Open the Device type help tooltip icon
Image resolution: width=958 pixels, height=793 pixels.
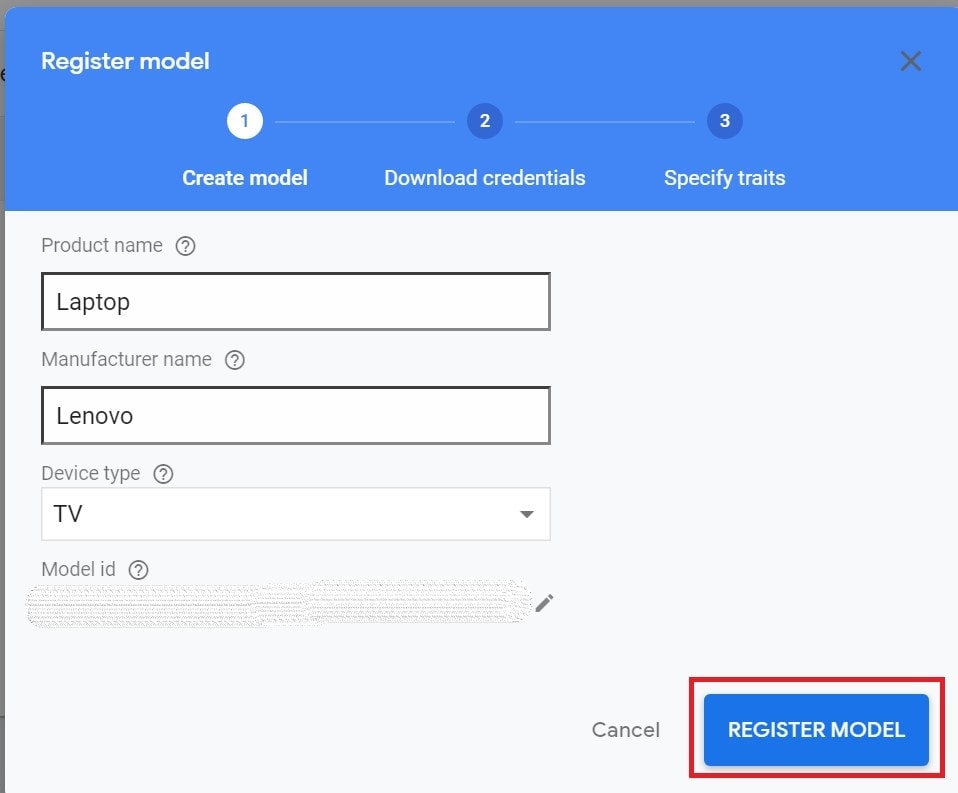163,474
